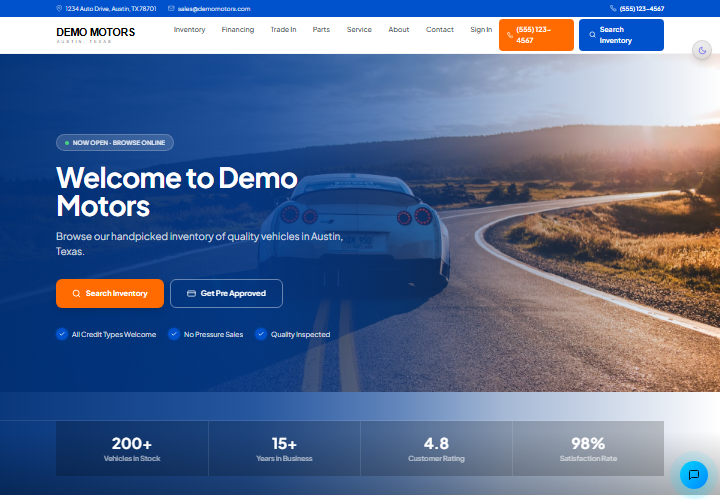Open the Service nav link
This screenshot has height=500, width=720.
coord(359,29)
